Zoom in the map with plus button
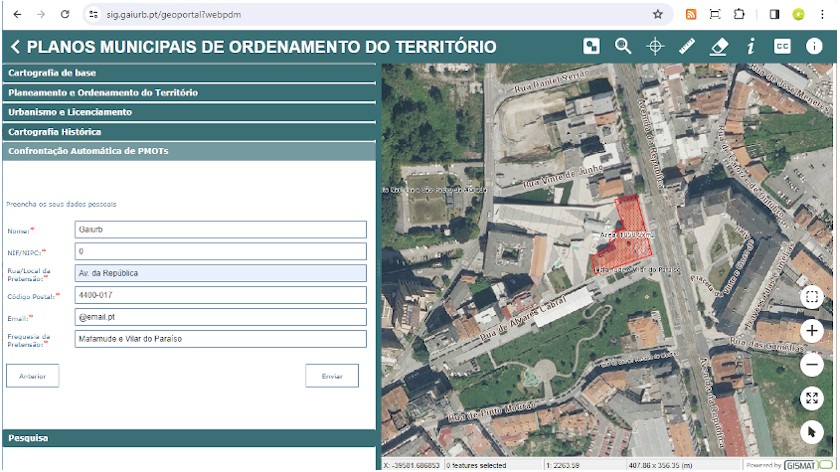Image resolution: width=840 pixels, height=472 pixels. pos(812,331)
